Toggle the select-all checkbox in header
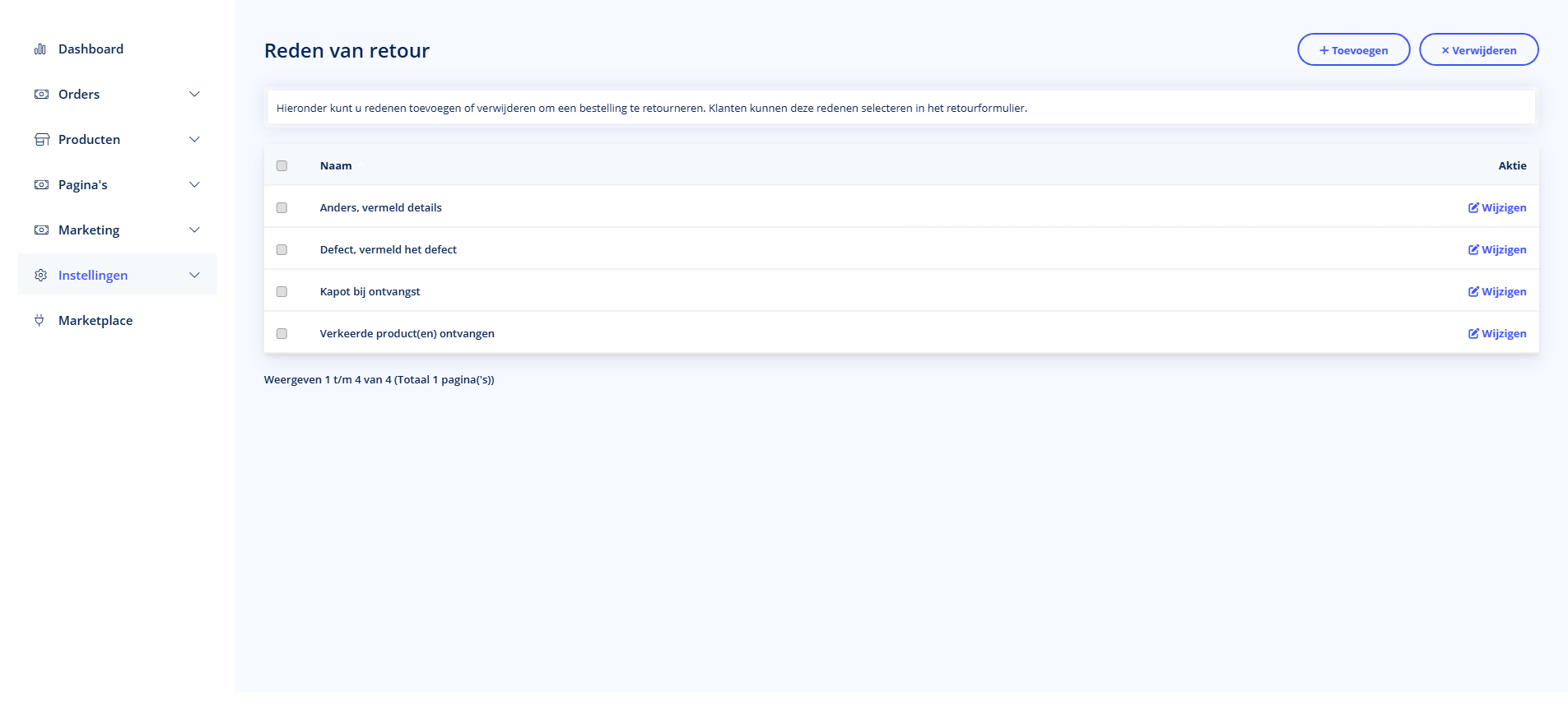Viewport: 1568px width, 710px height. coord(281,166)
